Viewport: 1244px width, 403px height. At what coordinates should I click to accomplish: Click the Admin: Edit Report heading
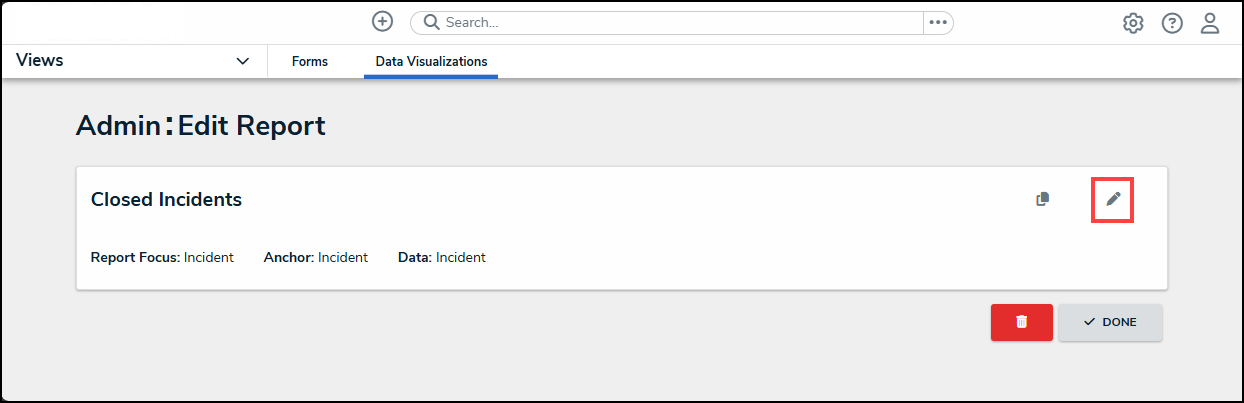coord(201,125)
